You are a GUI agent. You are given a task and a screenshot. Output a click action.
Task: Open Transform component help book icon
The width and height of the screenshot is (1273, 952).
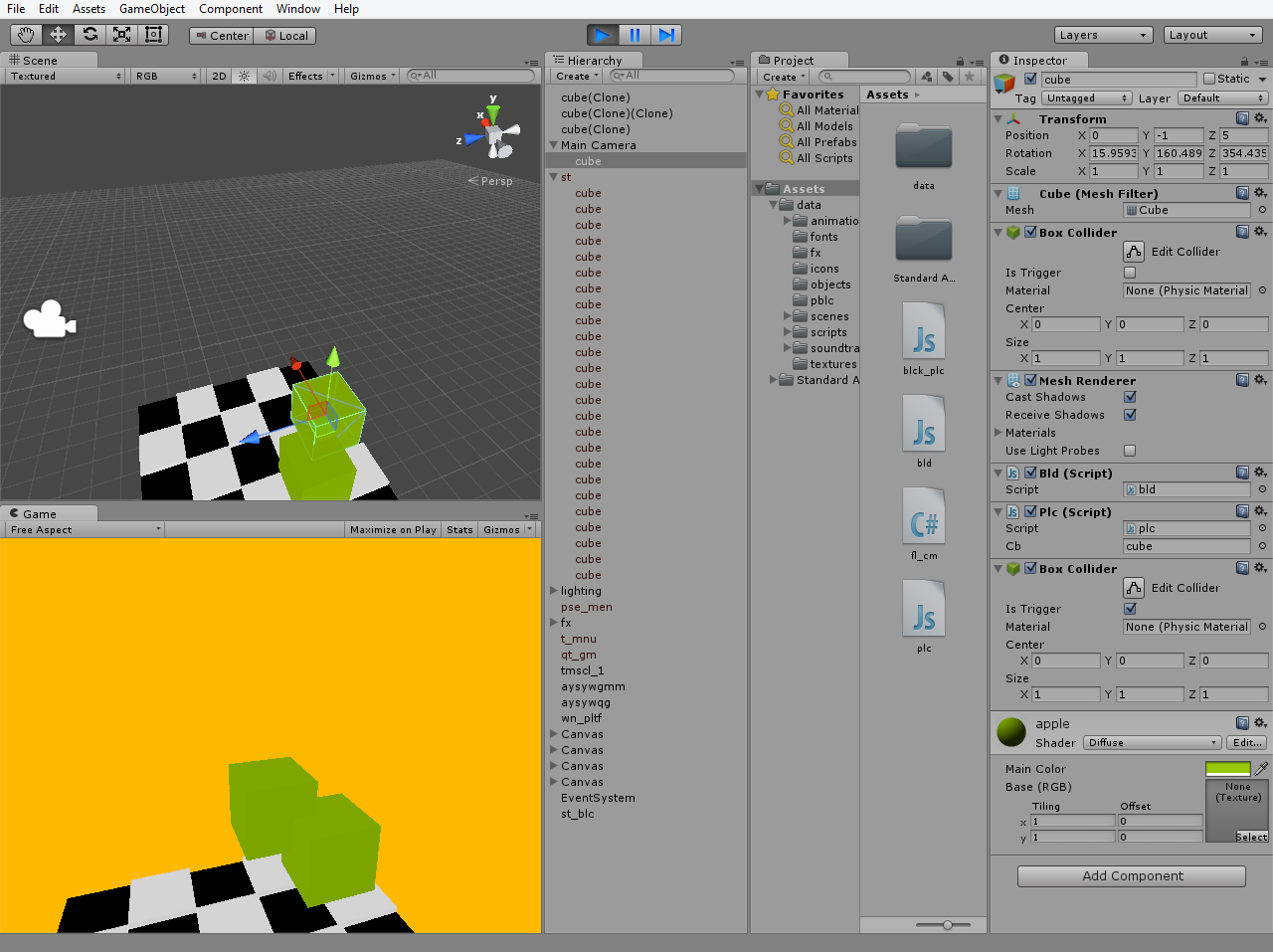coord(1242,118)
